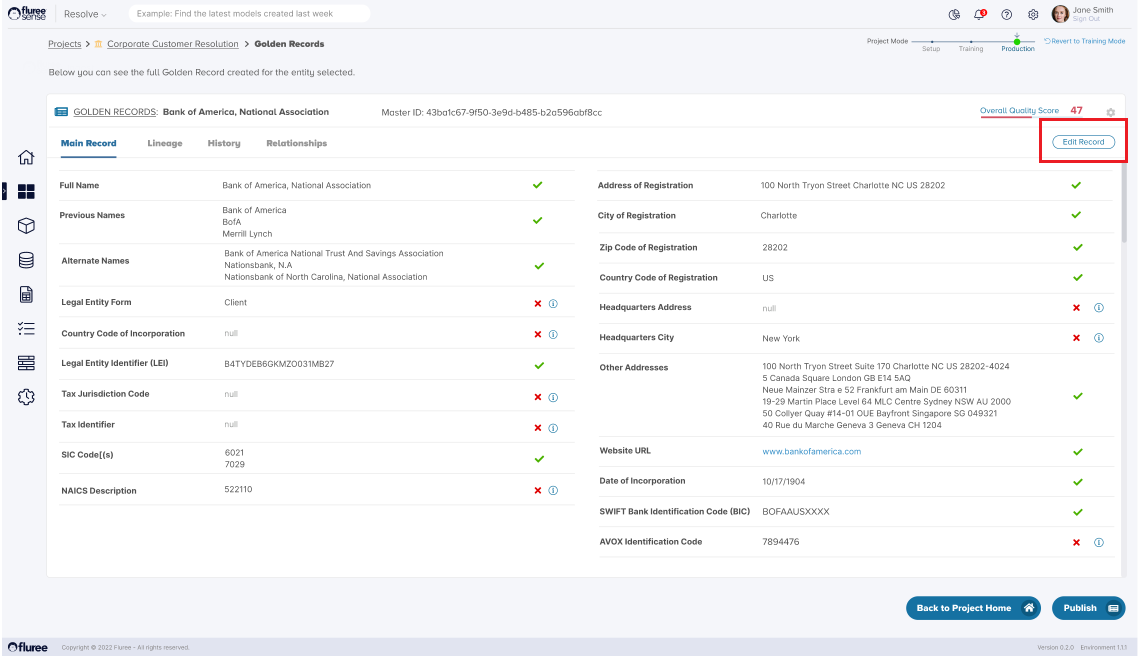Open the Resolve dropdown in the header

[85, 14]
